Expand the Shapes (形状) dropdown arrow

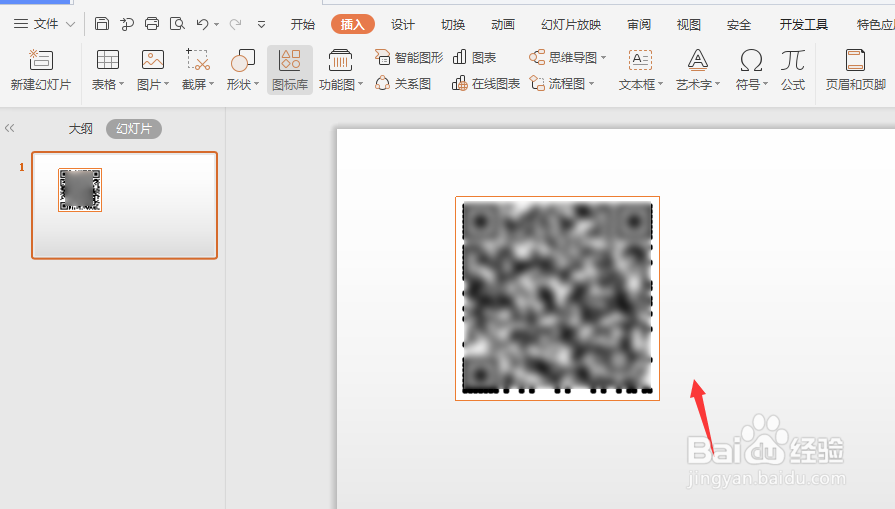coord(257,84)
